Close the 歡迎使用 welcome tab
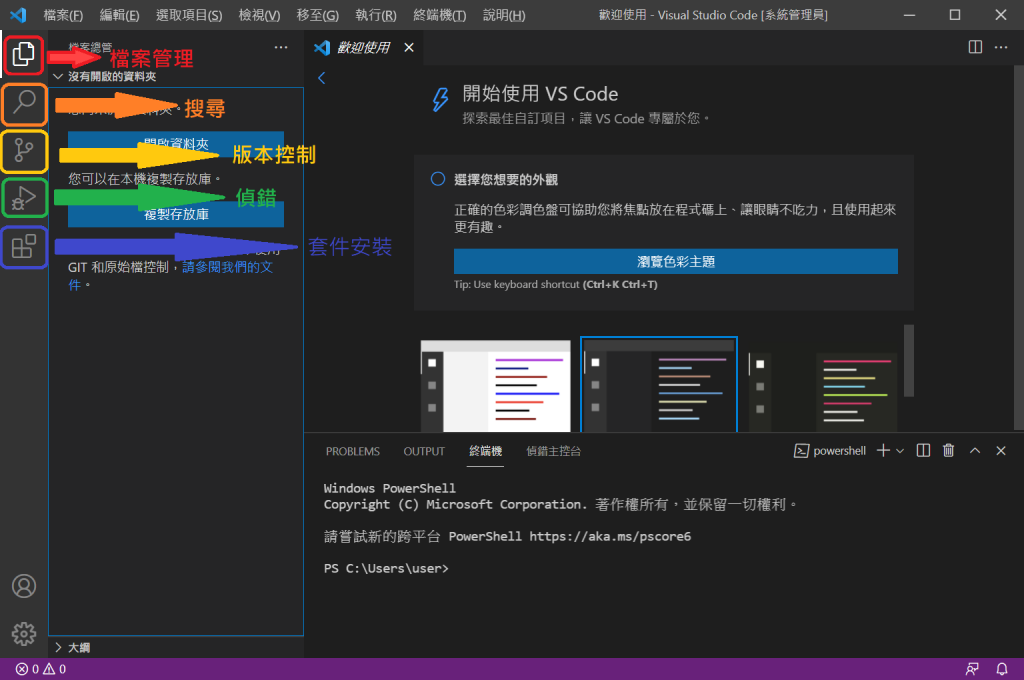The height and width of the screenshot is (680, 1024). pos(409,47)
